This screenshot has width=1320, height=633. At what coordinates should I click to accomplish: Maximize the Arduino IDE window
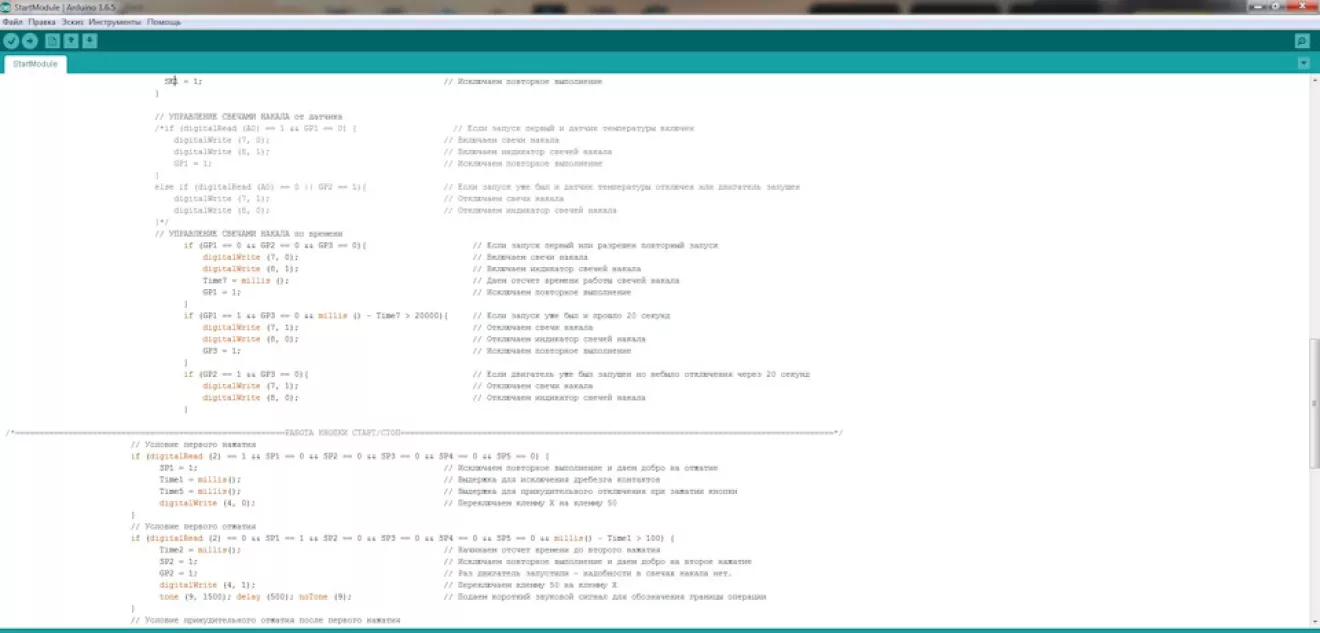(x=1276, y=6)
